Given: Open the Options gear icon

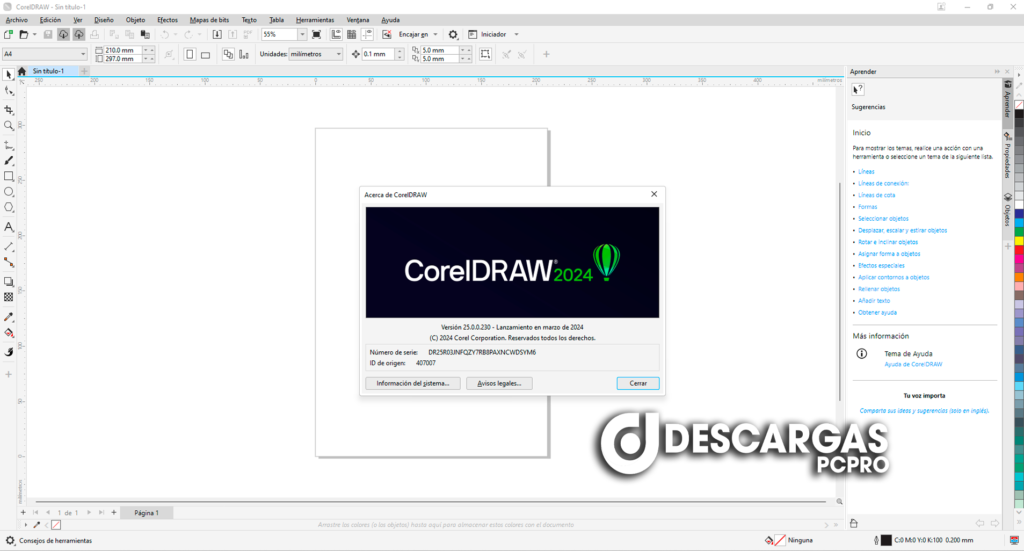Looking at the screenshot, I should click(453, 35).
